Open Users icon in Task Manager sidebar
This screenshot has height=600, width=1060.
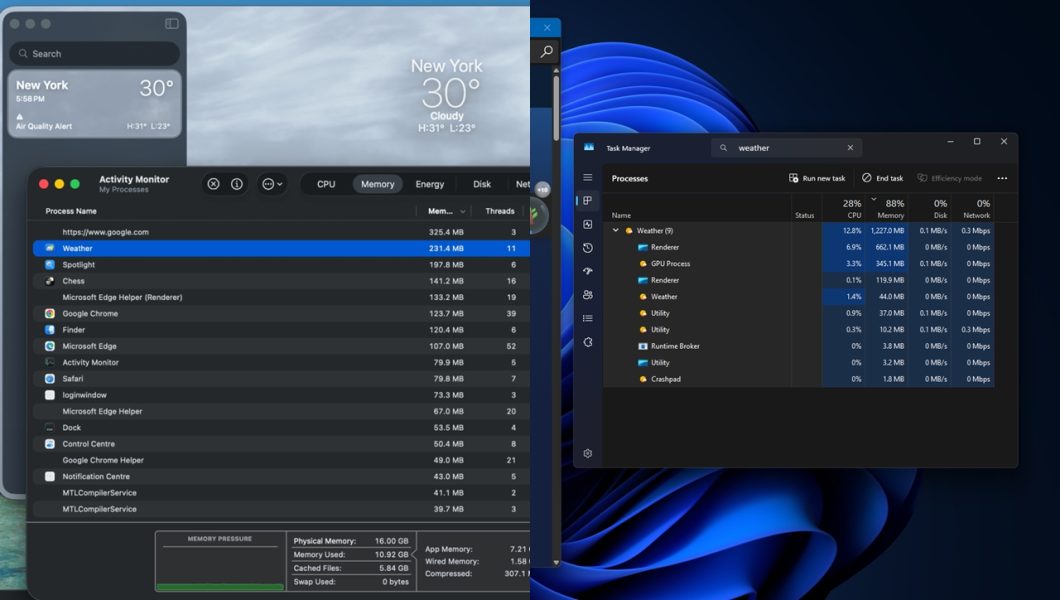tap(587, 295)
